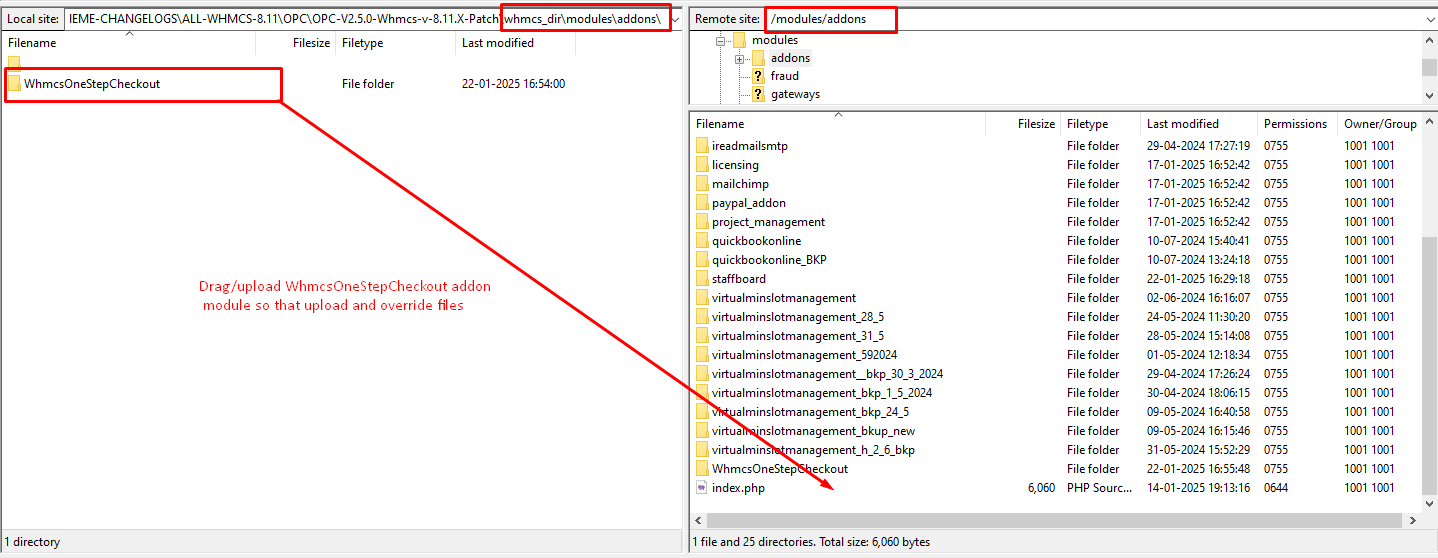Click the local WhmcsOneStepCheckout folder icon
This screenshot has height=558, width=1438.
[x=14, y=84]
